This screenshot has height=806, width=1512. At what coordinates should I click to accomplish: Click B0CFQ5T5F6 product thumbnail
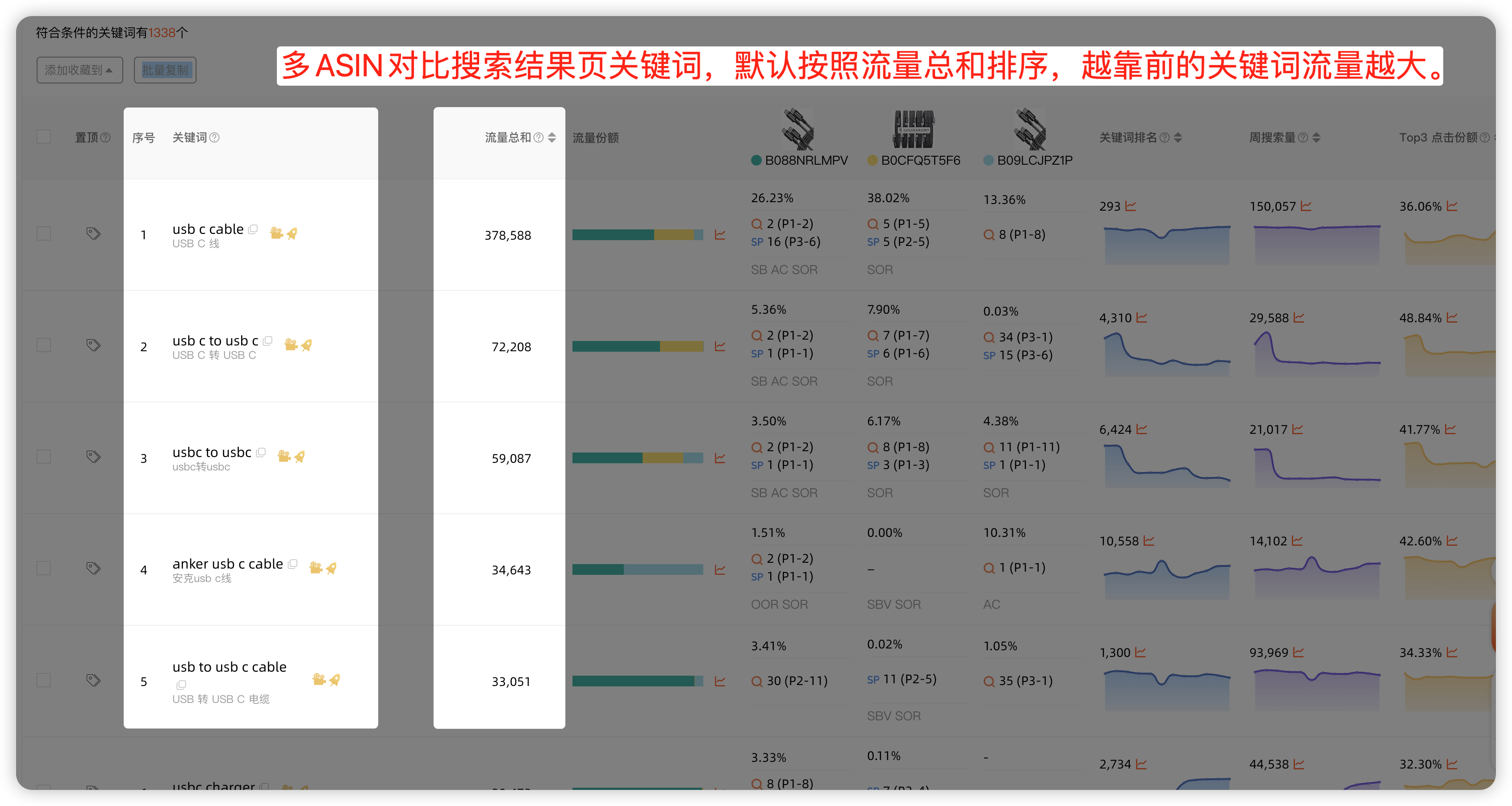tap(914, 129)
